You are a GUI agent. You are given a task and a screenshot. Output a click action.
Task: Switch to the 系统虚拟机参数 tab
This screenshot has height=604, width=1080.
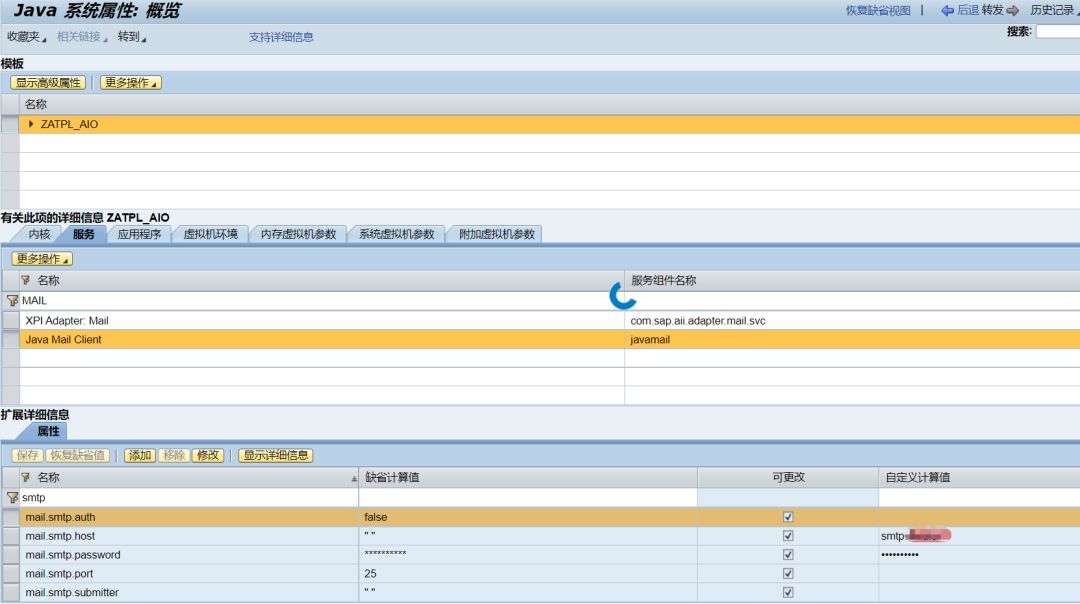397,234
